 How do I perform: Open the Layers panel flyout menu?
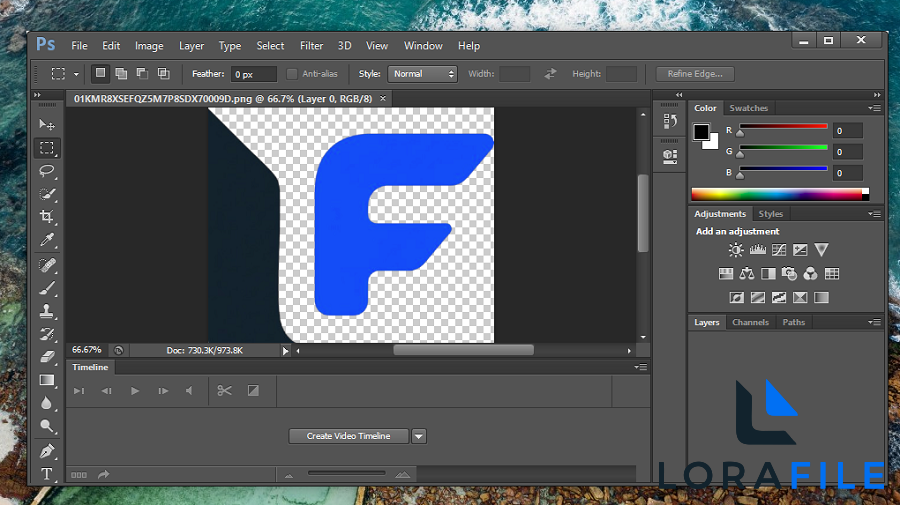click(x=874, y=323)
